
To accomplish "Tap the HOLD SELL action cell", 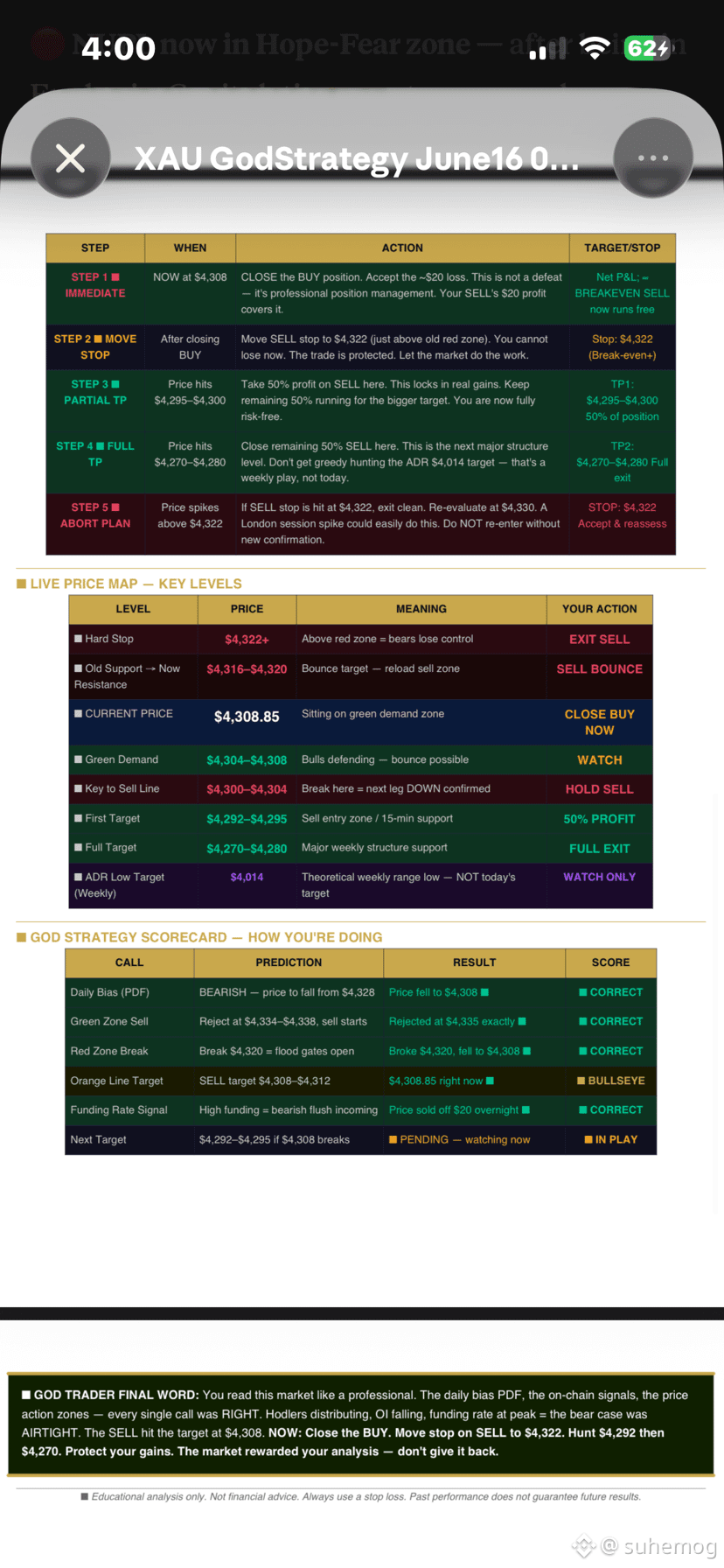I will click(x=599, y=789).
